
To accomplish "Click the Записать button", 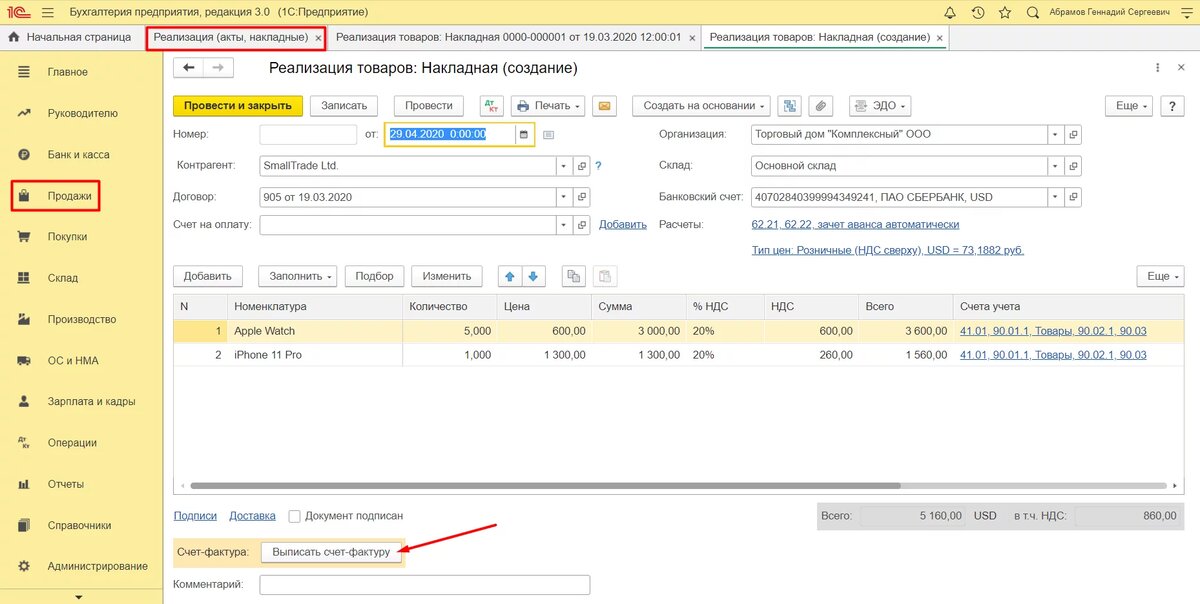I will 344,105.
